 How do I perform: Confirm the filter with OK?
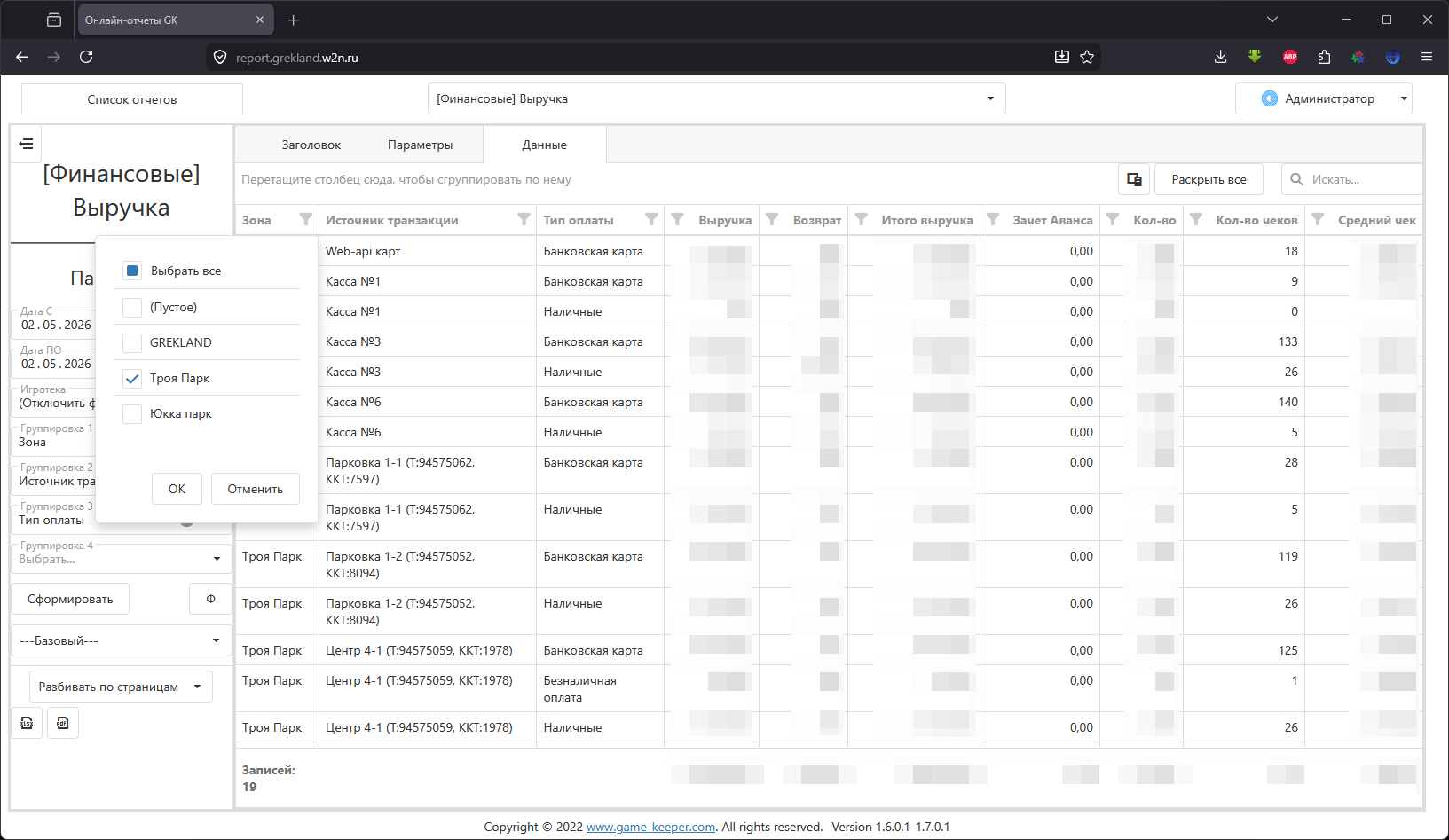[177, 489]
